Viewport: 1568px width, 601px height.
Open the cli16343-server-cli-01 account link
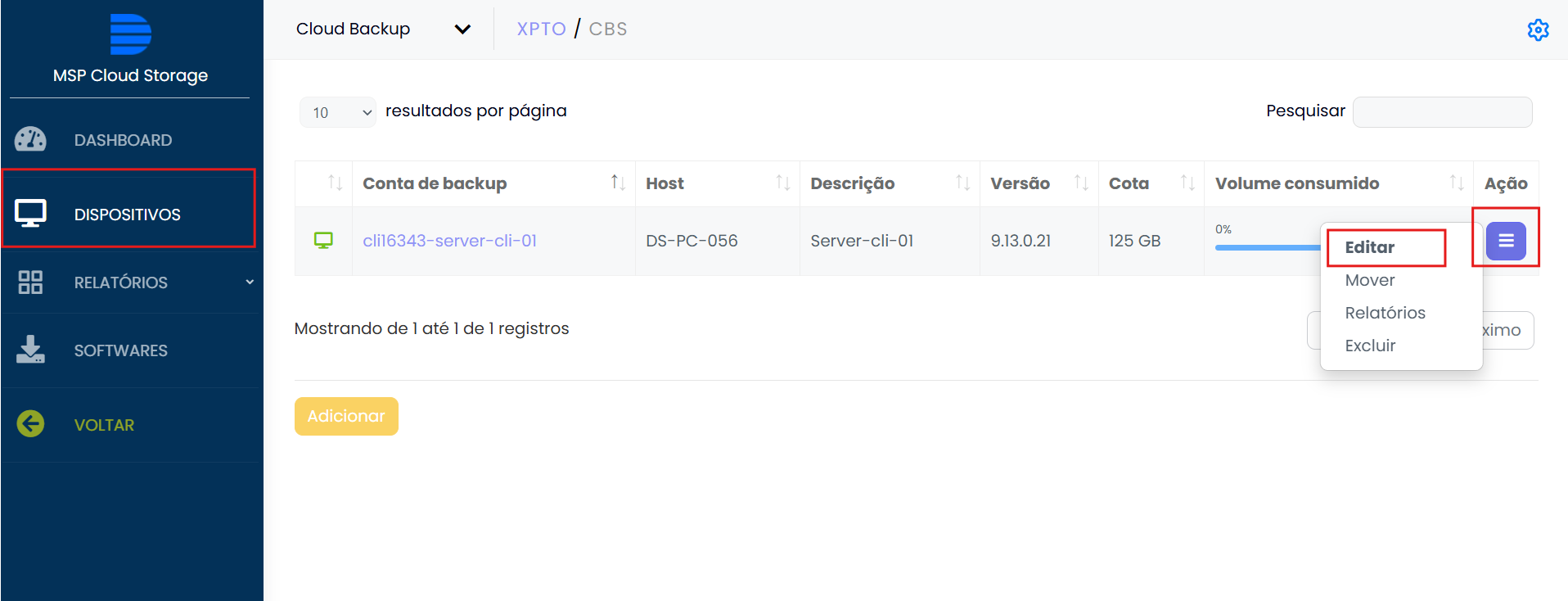[449, 241]
